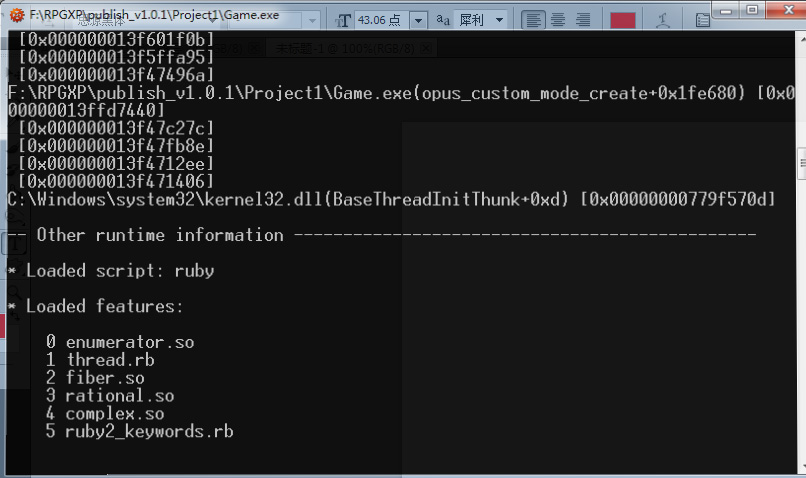806x478 pixels.
Task: Click the warp text icon
Action: coord(663,21)
